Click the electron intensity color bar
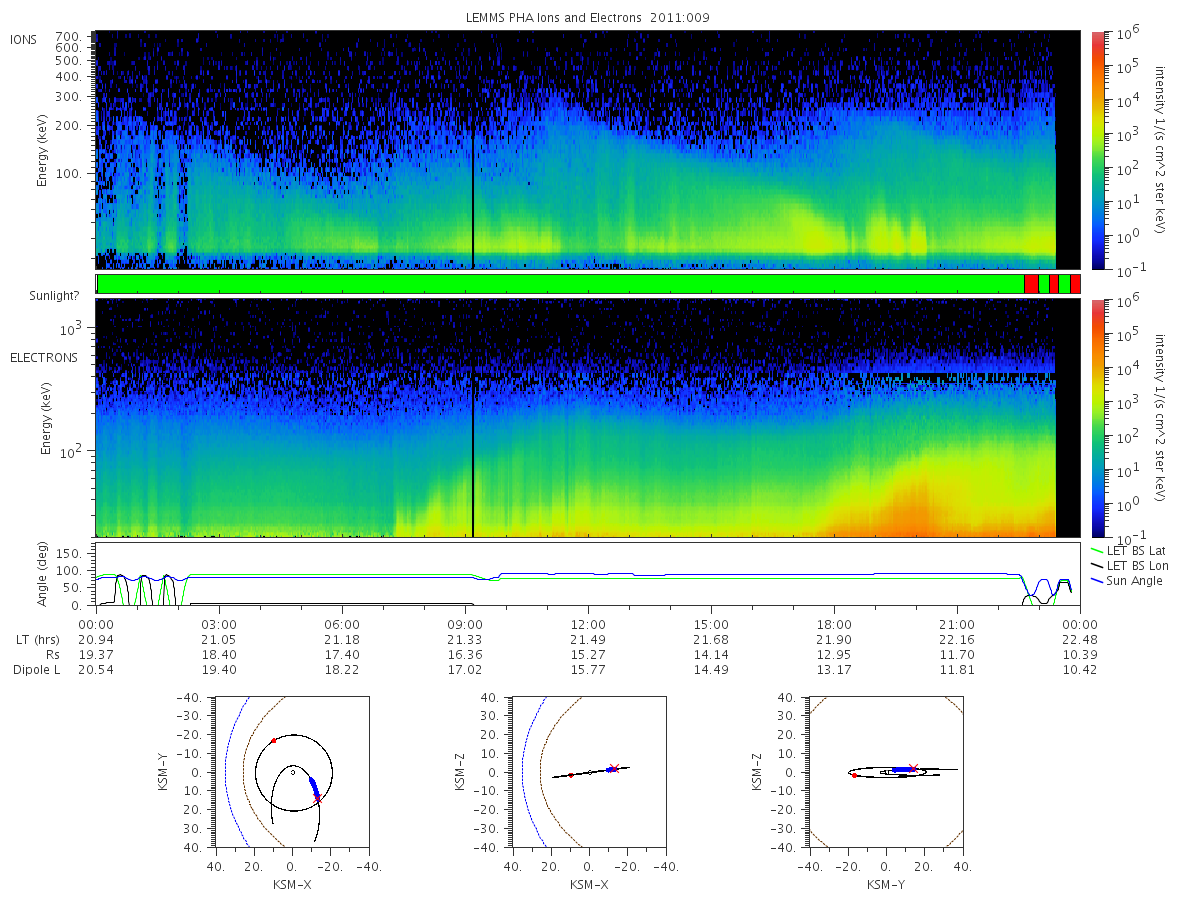The width and height of the screenshot is (1200, 900). click(1098, 418)
